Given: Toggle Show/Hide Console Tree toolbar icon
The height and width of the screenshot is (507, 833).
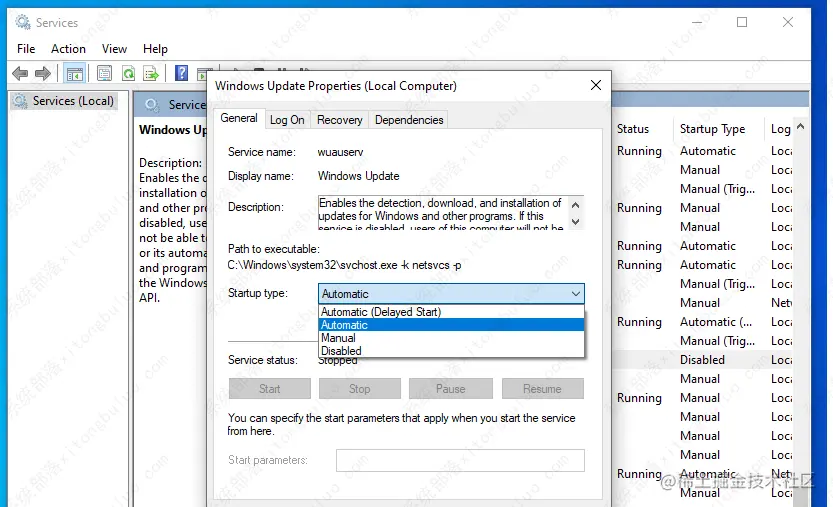Looking at the screenshot, I should (x=74, y=73).
